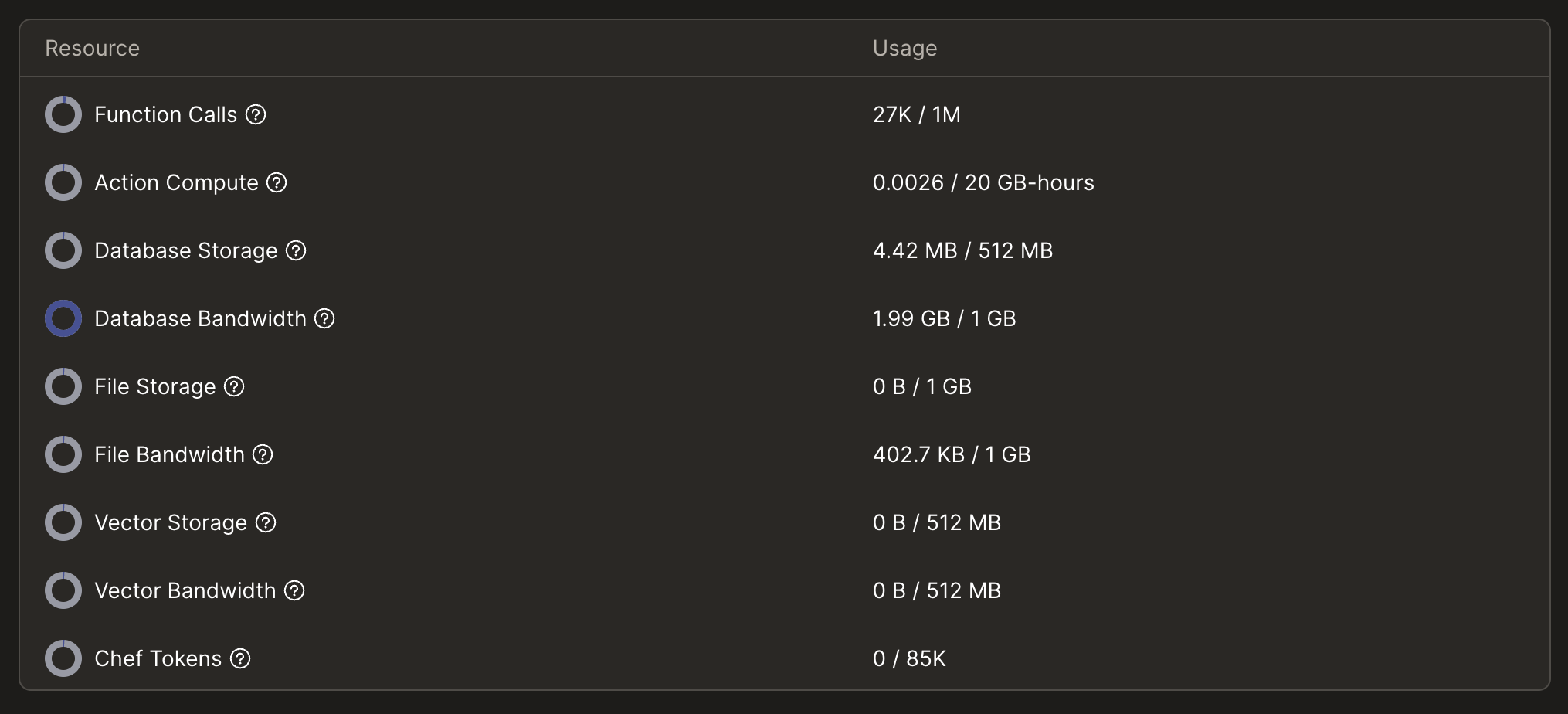Click the Action Compute progress ring
This screenshot has width=1568, height=714.
pyautogui.click(x=63, y=182)
